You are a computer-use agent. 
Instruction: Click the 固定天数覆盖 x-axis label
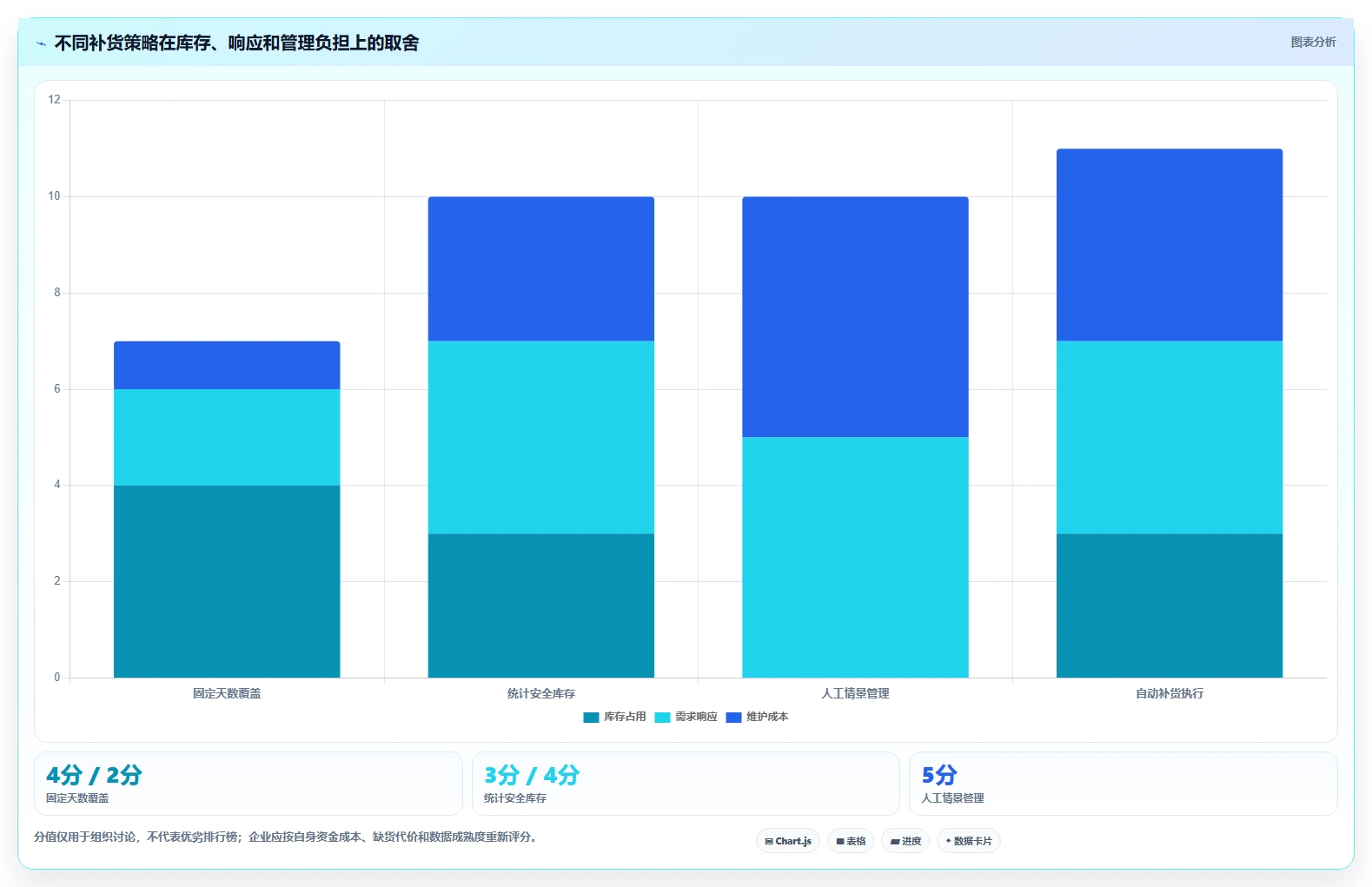(227, 693)
